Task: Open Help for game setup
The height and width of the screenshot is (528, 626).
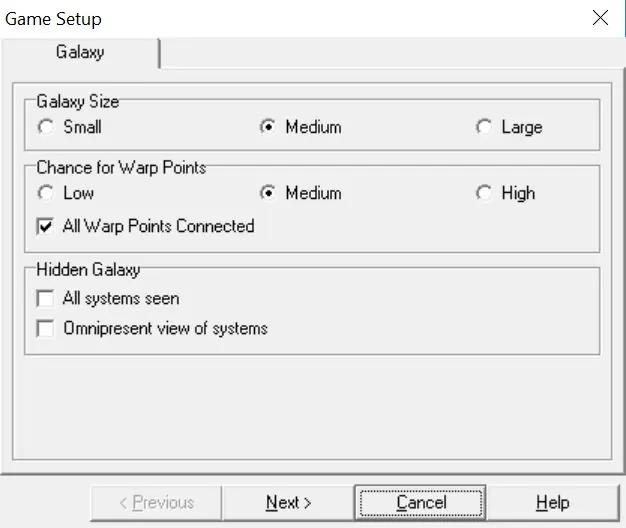Action: tap(553, 503)
